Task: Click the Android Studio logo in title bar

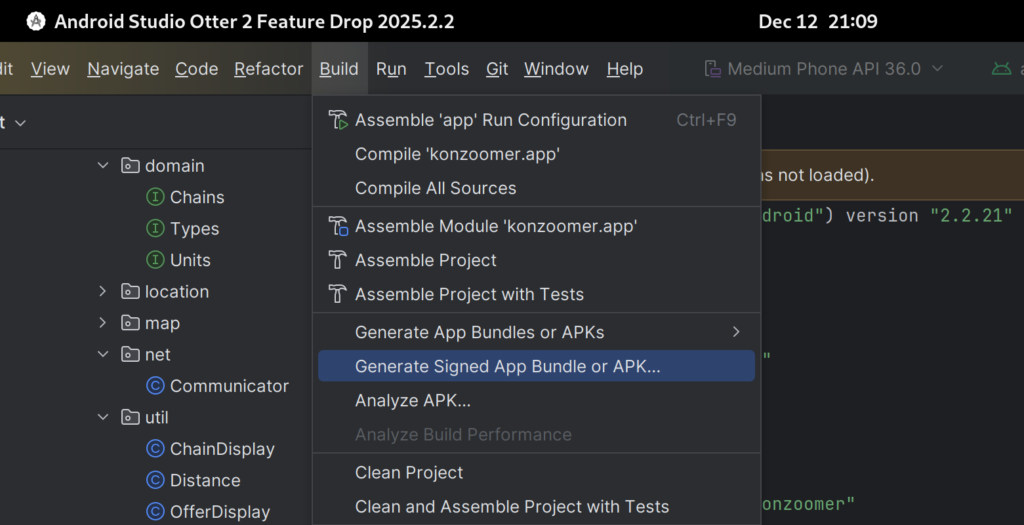Action: coord(36,21)
